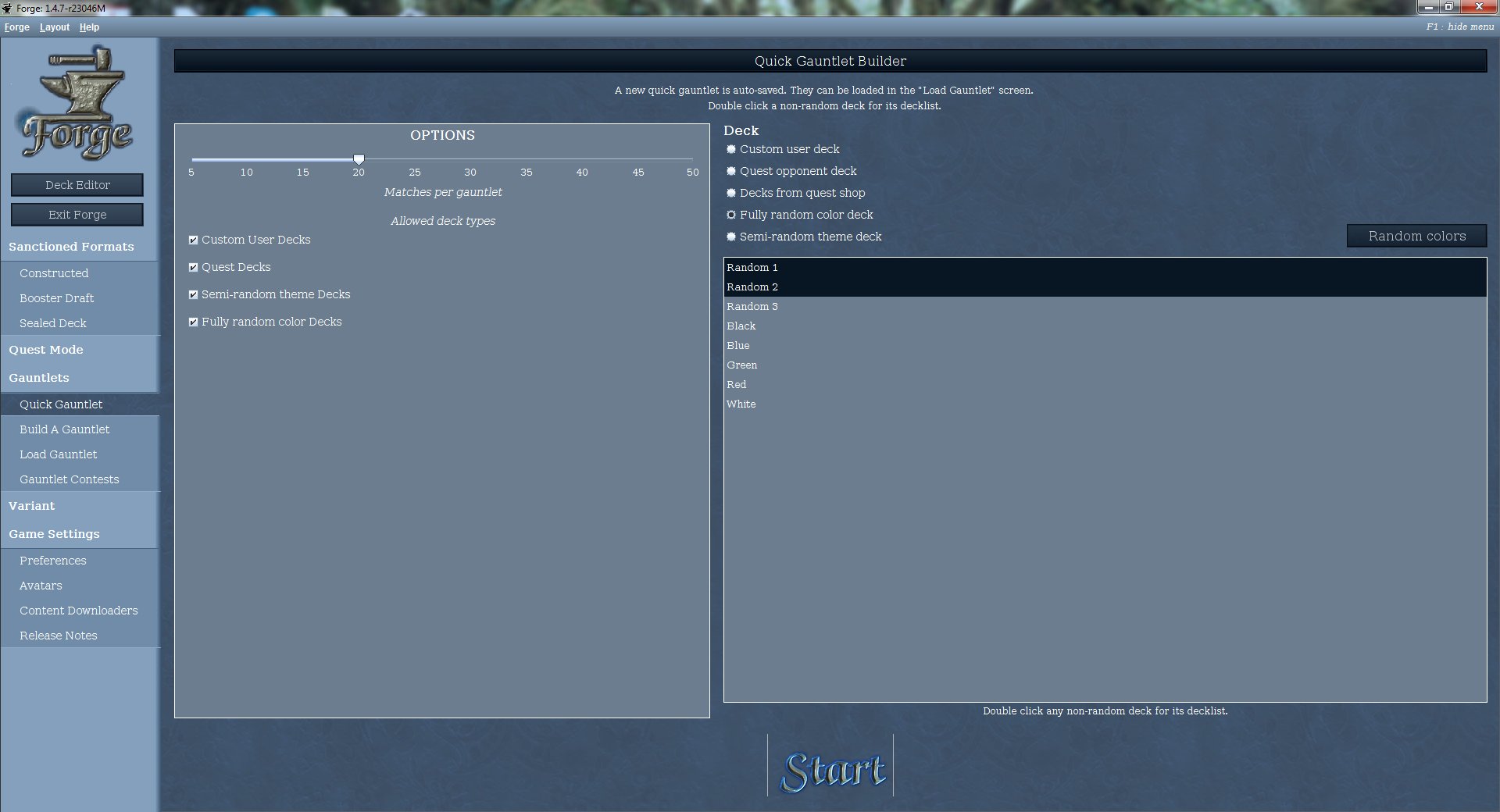
Task: Open the Forge menu
Action: click(16, 27)
